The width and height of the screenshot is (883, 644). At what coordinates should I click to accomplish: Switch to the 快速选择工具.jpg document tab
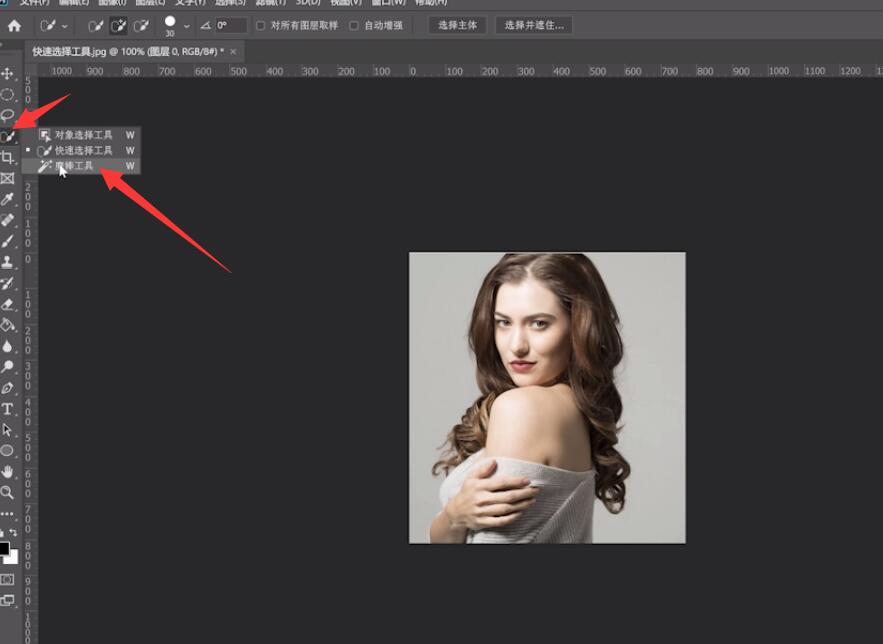click(128, 52)
